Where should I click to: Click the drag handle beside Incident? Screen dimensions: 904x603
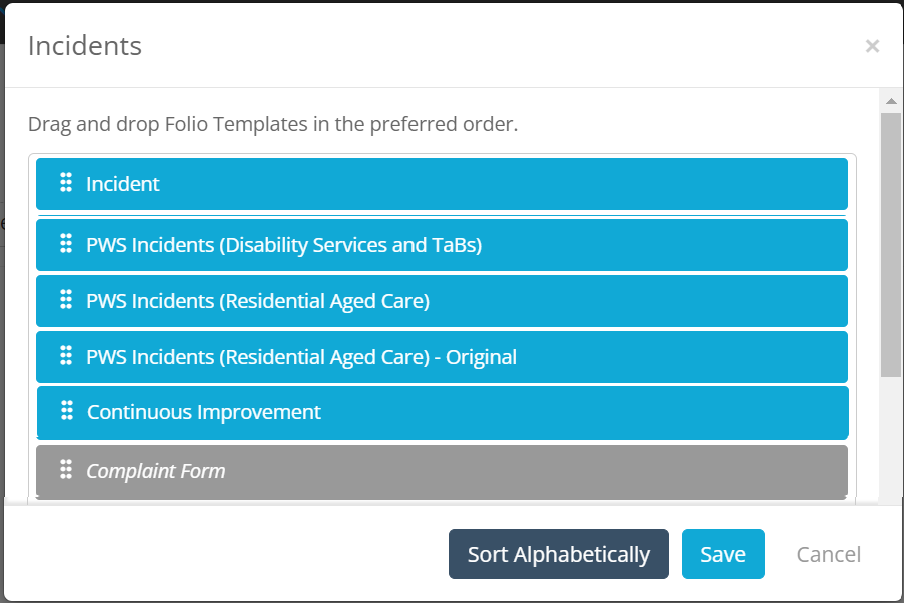click(66, 182)
